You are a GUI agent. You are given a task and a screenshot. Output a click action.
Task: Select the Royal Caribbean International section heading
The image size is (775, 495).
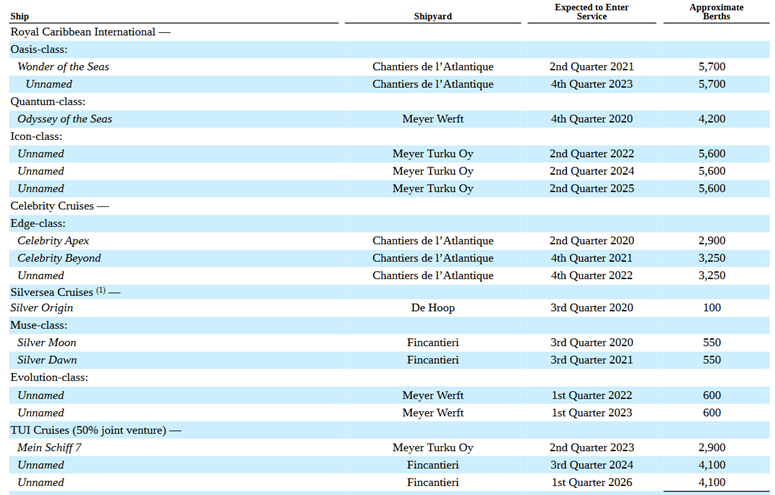click(90, 32)
